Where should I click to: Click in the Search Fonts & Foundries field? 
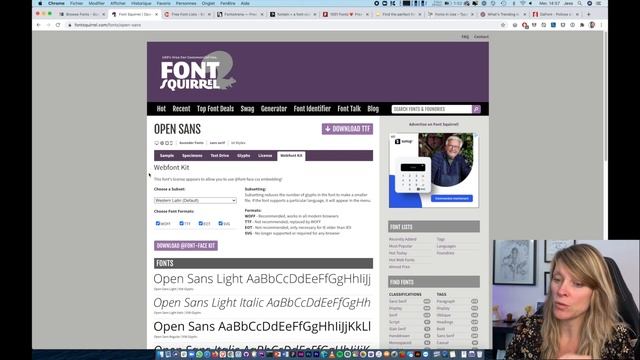point(431,109)
